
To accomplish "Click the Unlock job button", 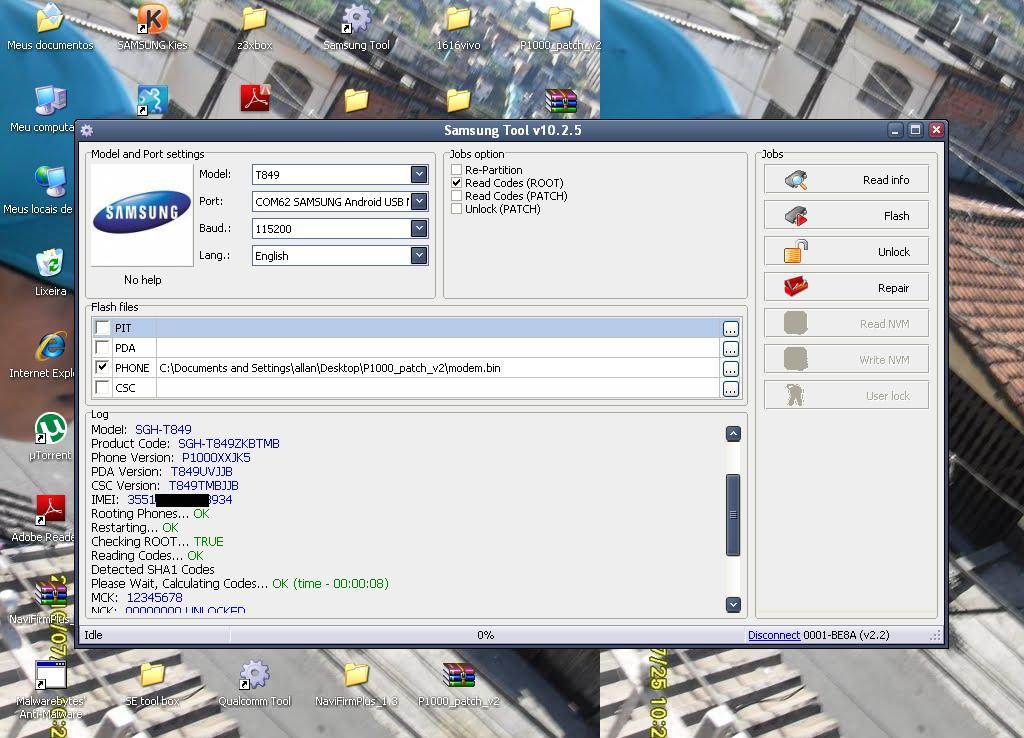I will tap(846, 251).
